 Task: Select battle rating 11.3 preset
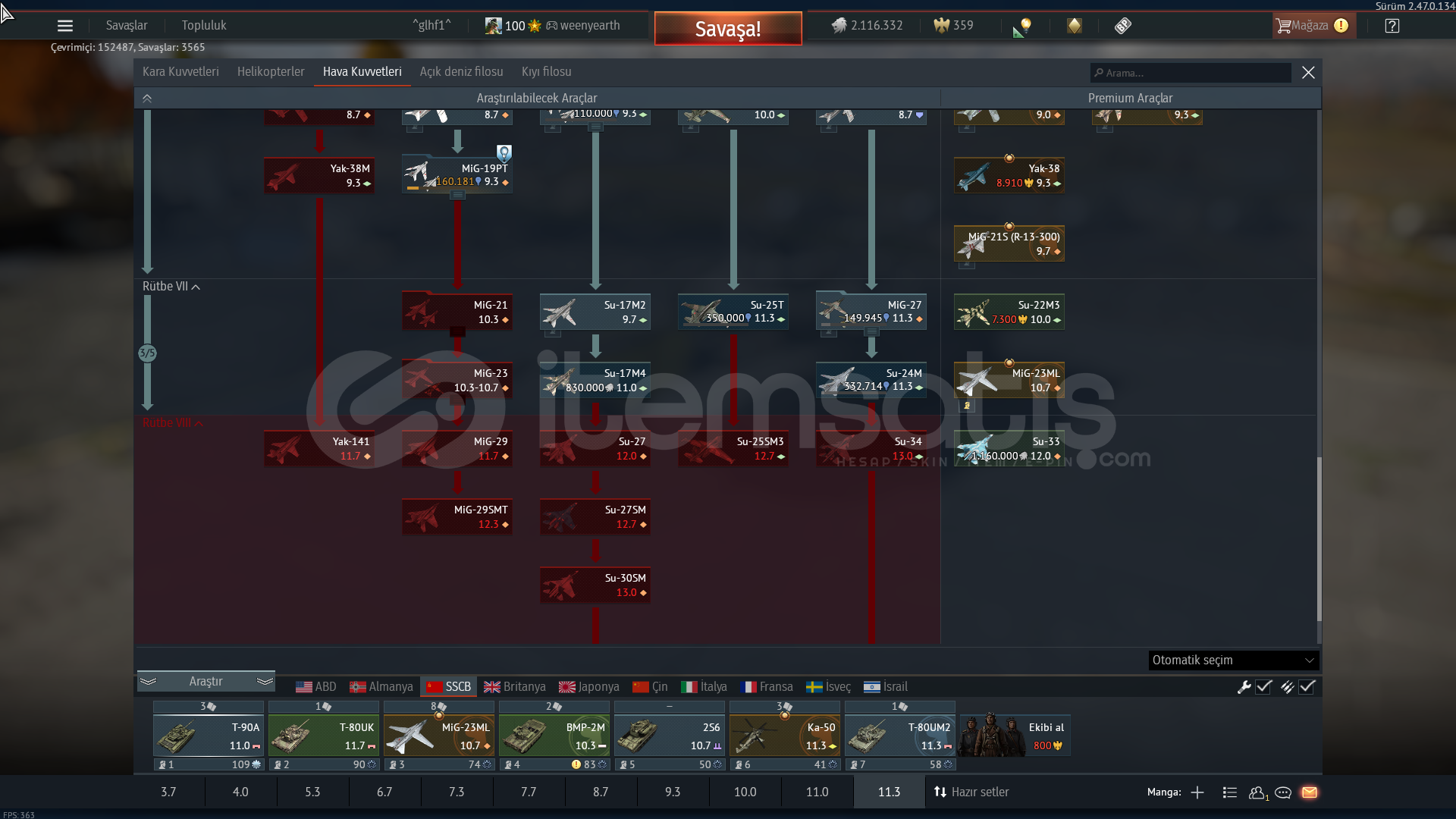[890, 792]
